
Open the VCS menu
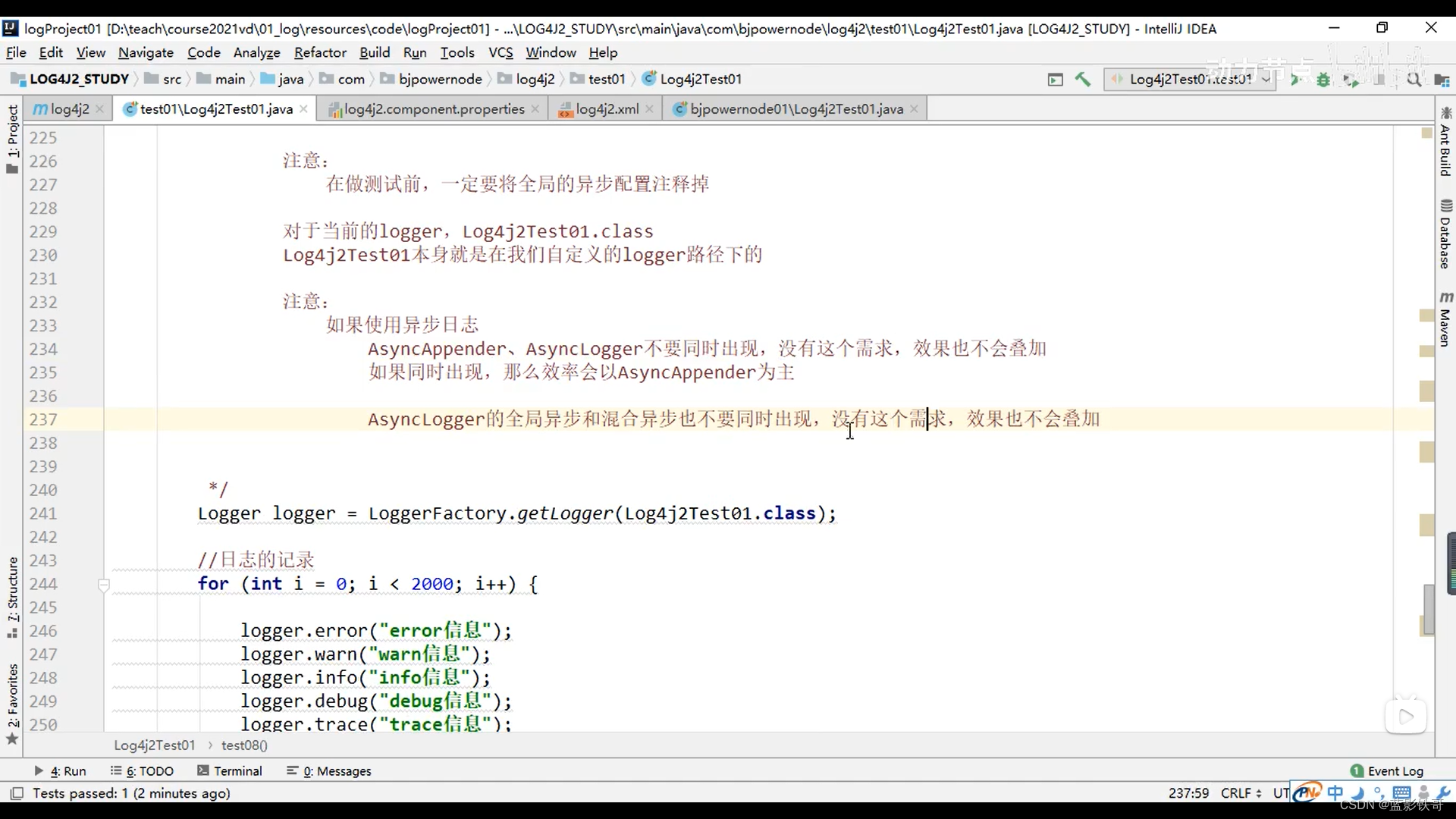[500, 52]
